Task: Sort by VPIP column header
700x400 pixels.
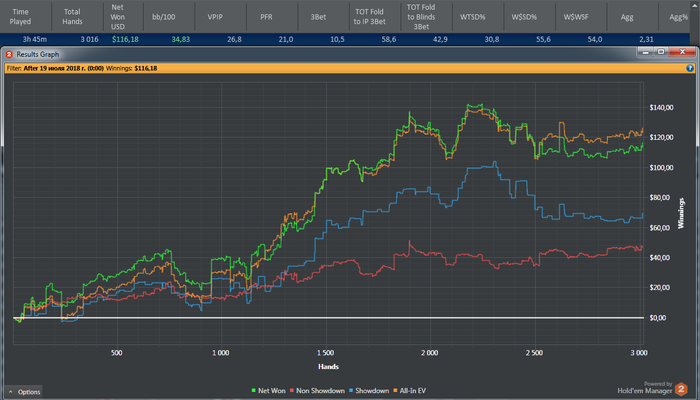Action: click(215, 17)
